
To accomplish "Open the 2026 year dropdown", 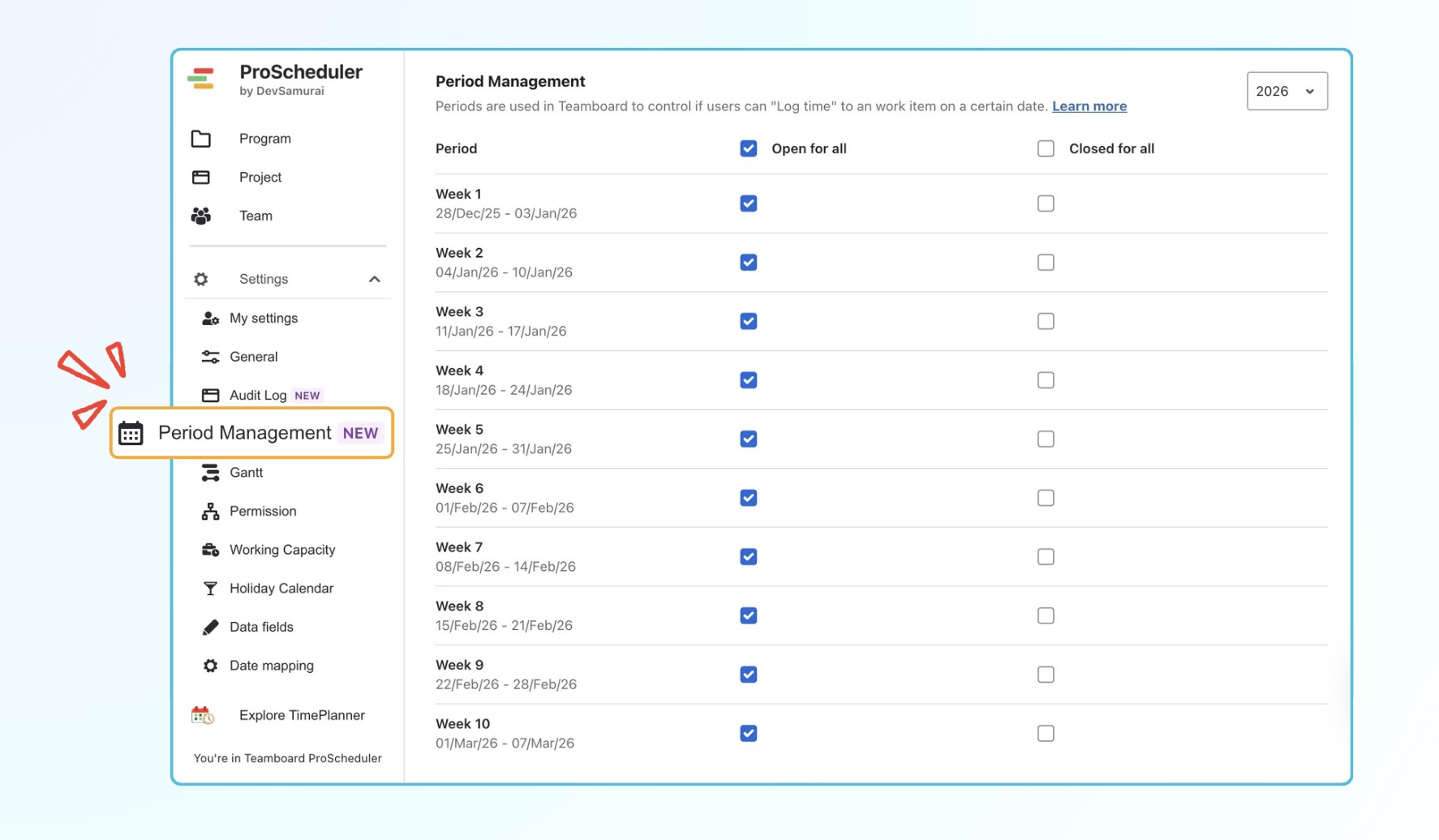I will [1286, 91].
